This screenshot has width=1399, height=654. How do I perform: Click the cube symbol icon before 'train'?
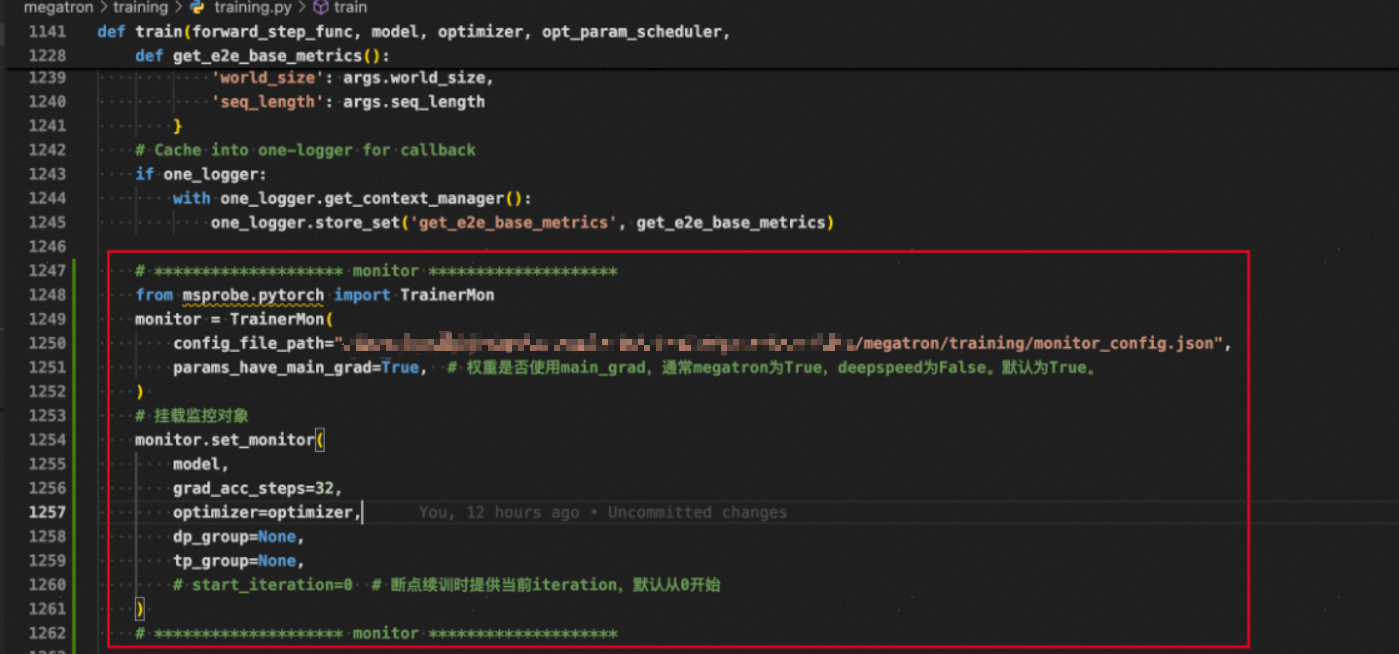coord(321,7)
